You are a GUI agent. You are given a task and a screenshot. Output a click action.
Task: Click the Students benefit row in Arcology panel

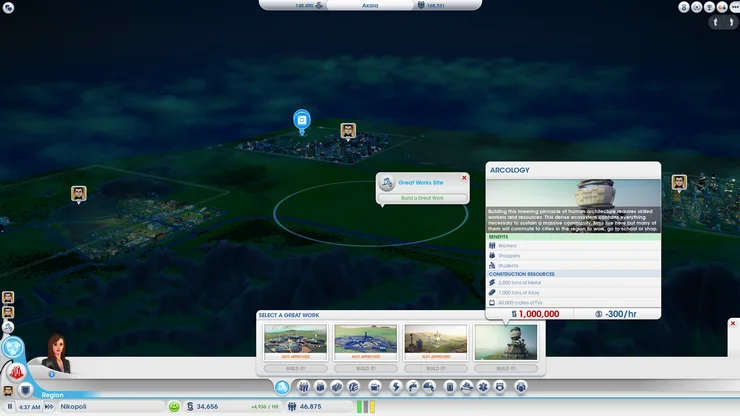(573, 265)
